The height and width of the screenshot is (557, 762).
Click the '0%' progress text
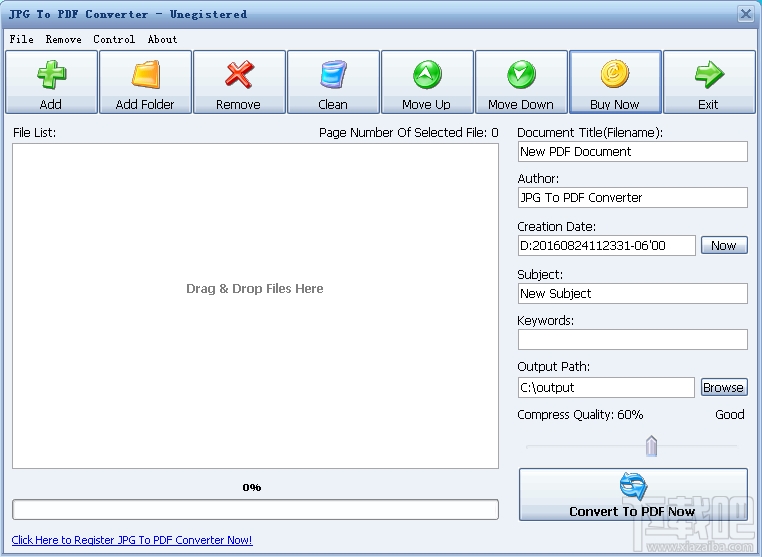coord(252,487)
